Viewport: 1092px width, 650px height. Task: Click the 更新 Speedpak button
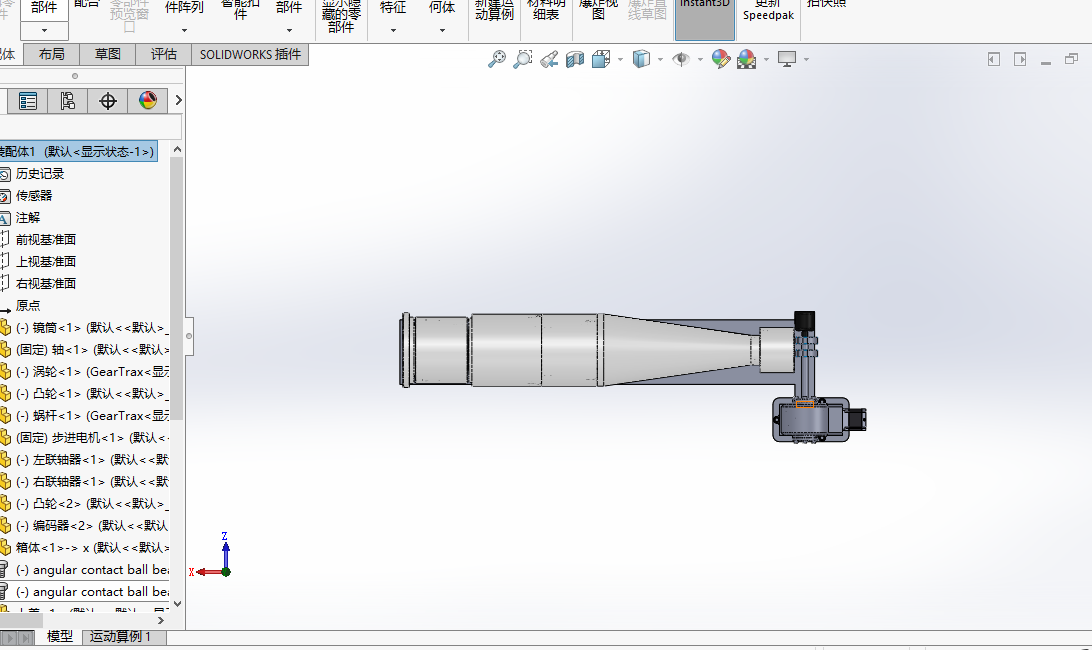click(768, 10)
